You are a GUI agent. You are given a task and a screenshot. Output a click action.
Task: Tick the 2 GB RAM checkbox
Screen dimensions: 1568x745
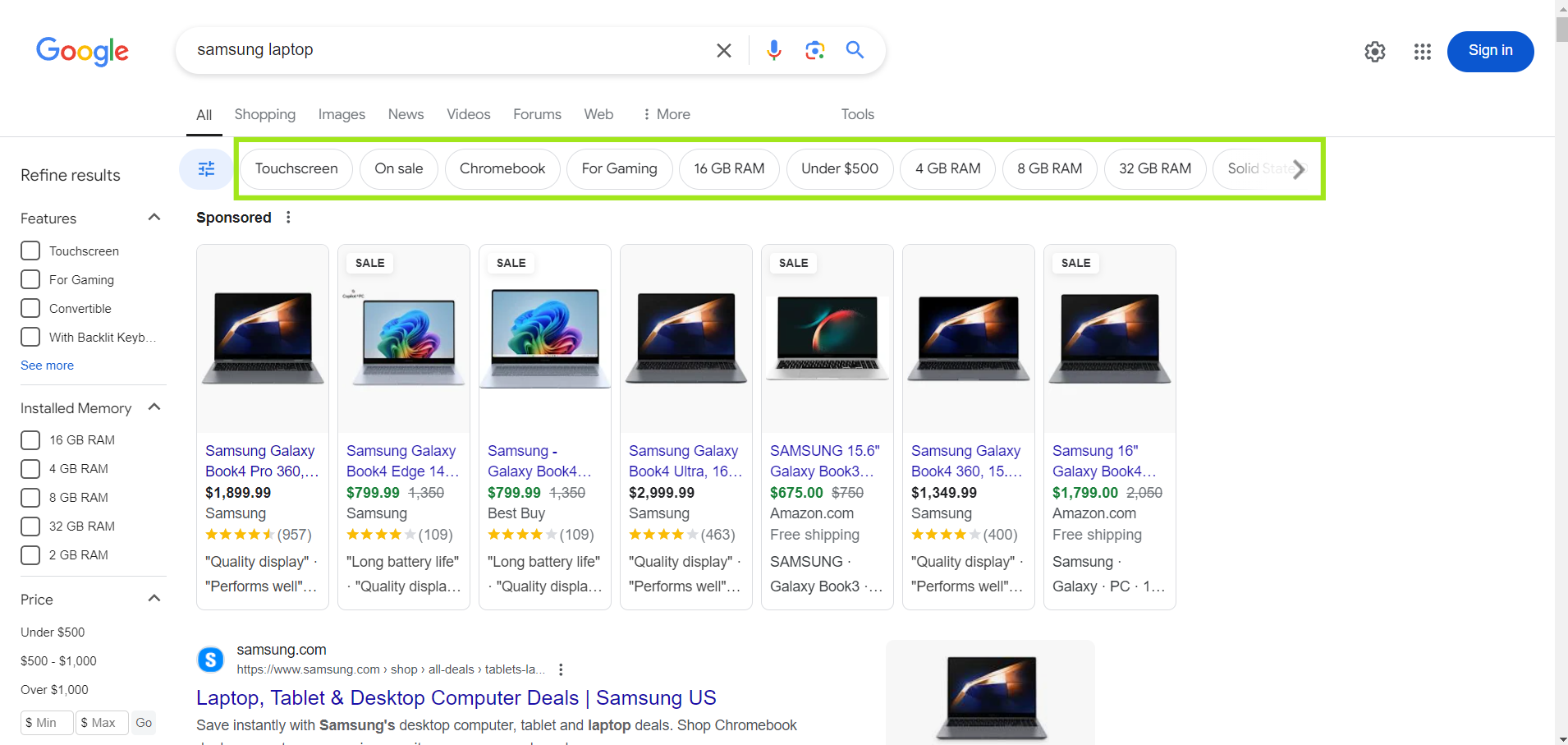point(30,555)
